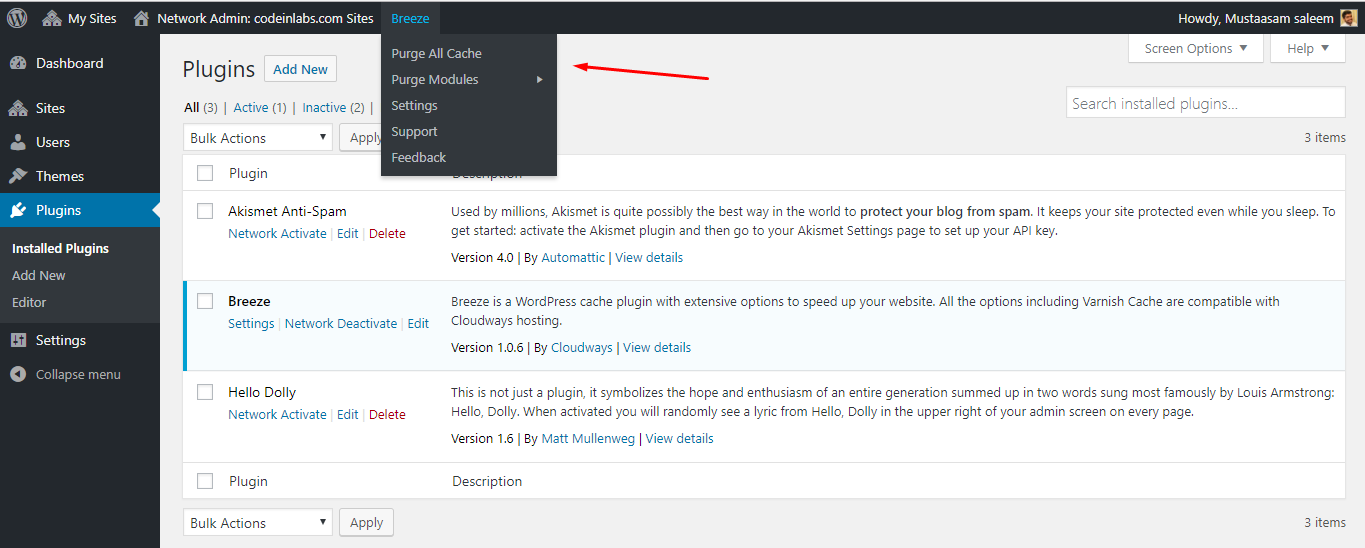This screenshot has width=1365, height=548.
Task: Click the Network Admin home icon
Action: (141, 18)
